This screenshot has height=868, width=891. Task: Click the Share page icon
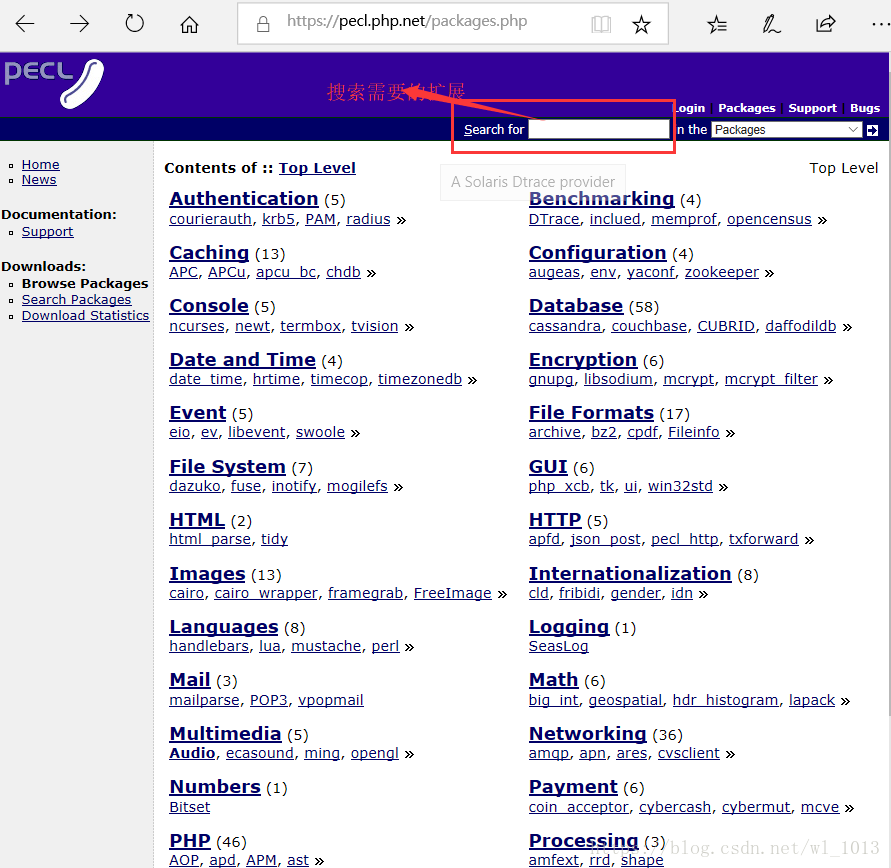click(x=825, y=23)
